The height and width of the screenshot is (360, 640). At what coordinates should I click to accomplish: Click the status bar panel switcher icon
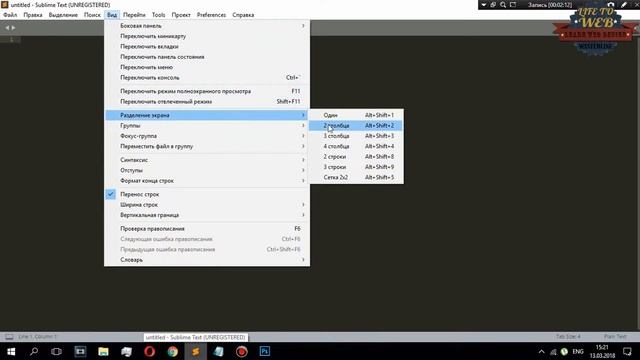click(9, 337)
